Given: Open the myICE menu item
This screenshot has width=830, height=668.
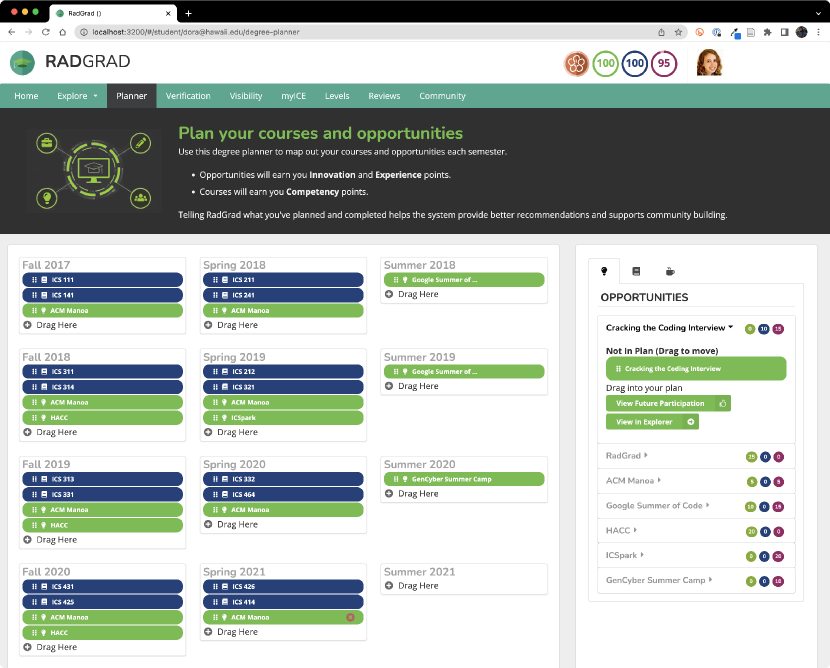Looking at the screenshot, I should point(293,96).
